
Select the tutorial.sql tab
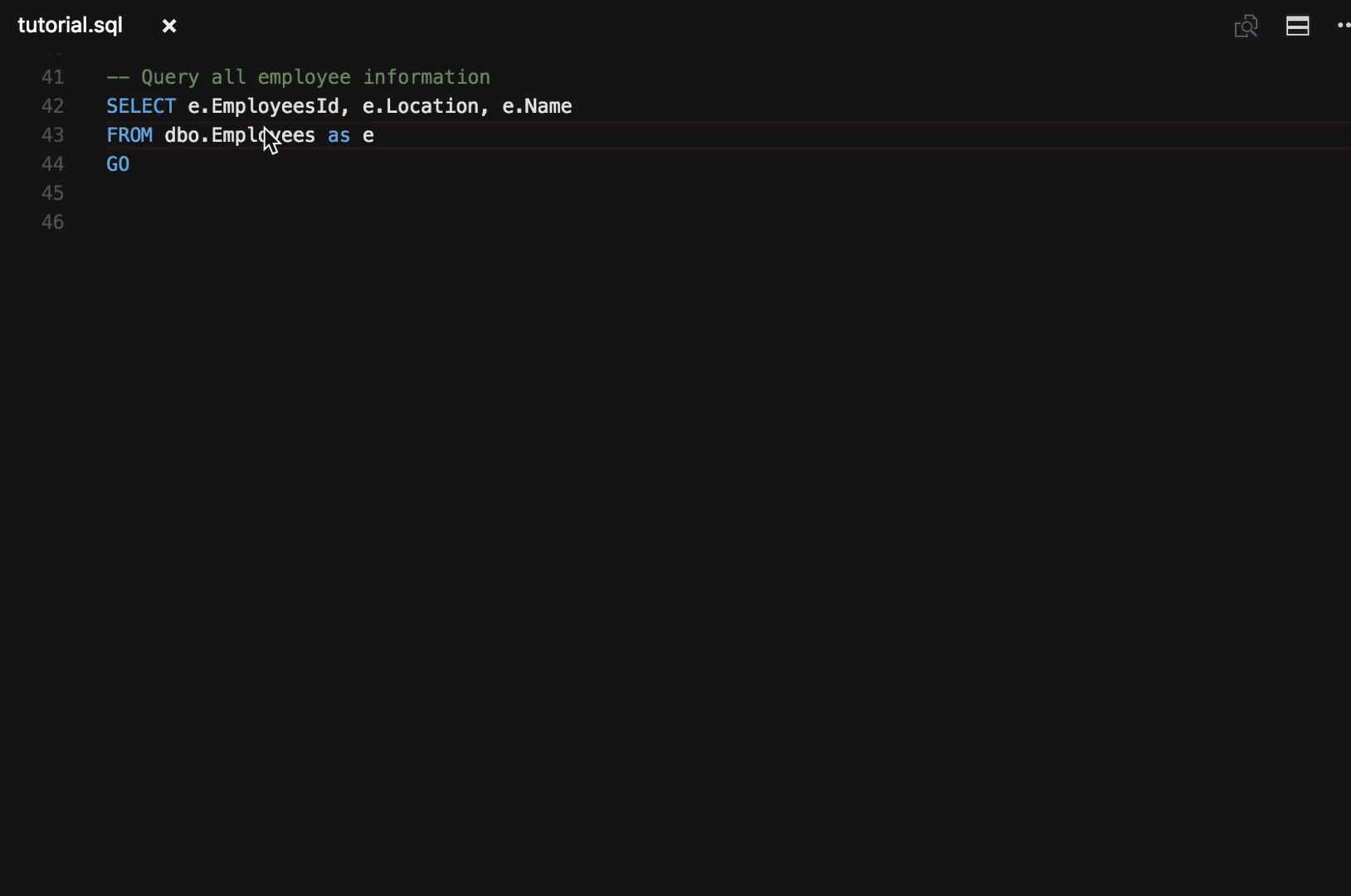tap(70, 24)
